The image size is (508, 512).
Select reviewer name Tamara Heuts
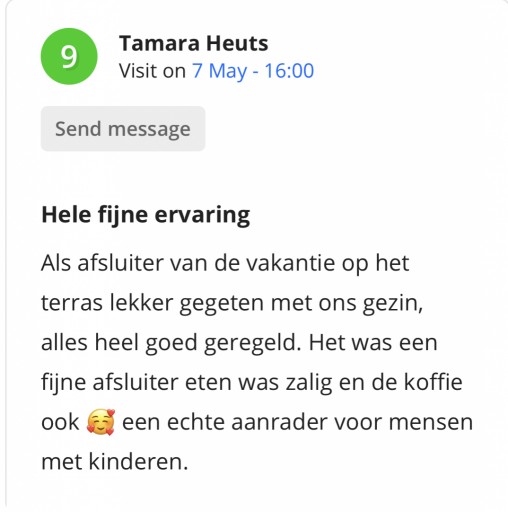click(x=194, y=43)
